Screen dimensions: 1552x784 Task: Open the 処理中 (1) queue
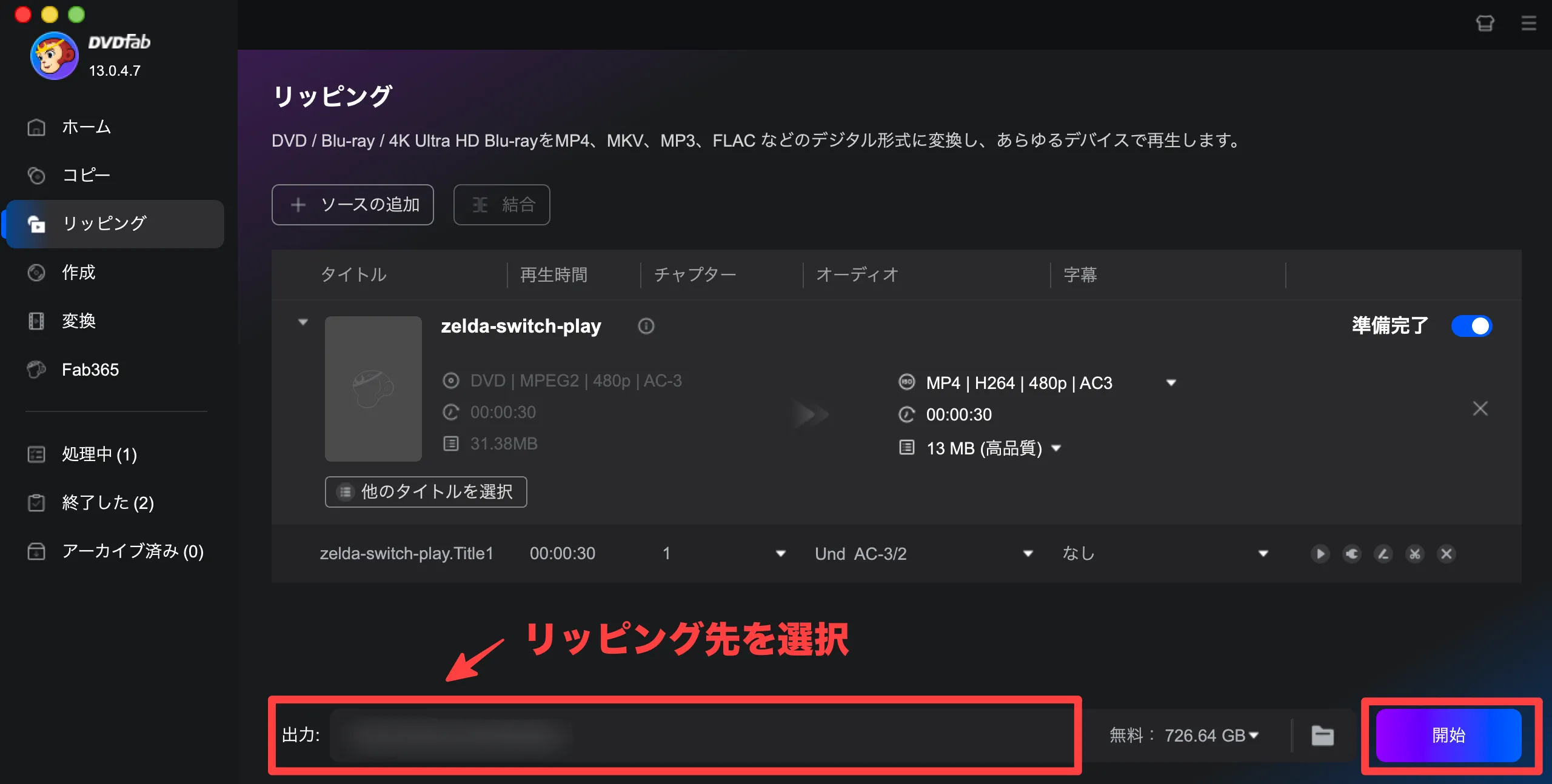pyautogui.click(x=99, y=454)
